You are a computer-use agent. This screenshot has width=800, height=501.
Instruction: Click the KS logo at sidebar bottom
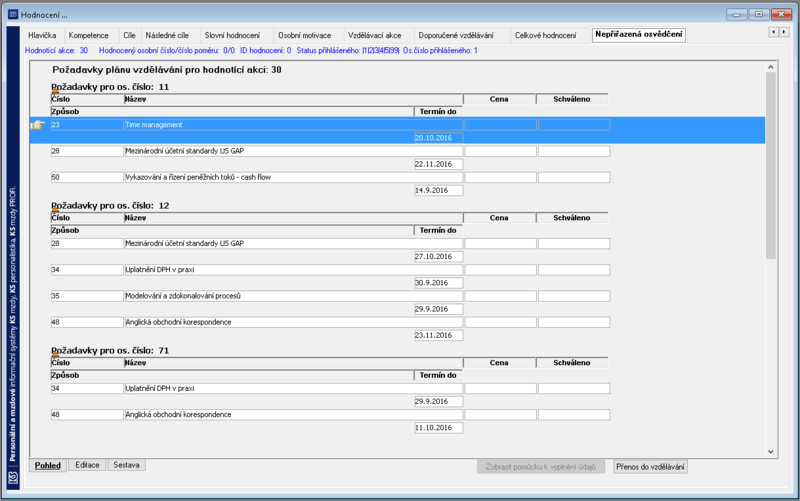(13, 478)
